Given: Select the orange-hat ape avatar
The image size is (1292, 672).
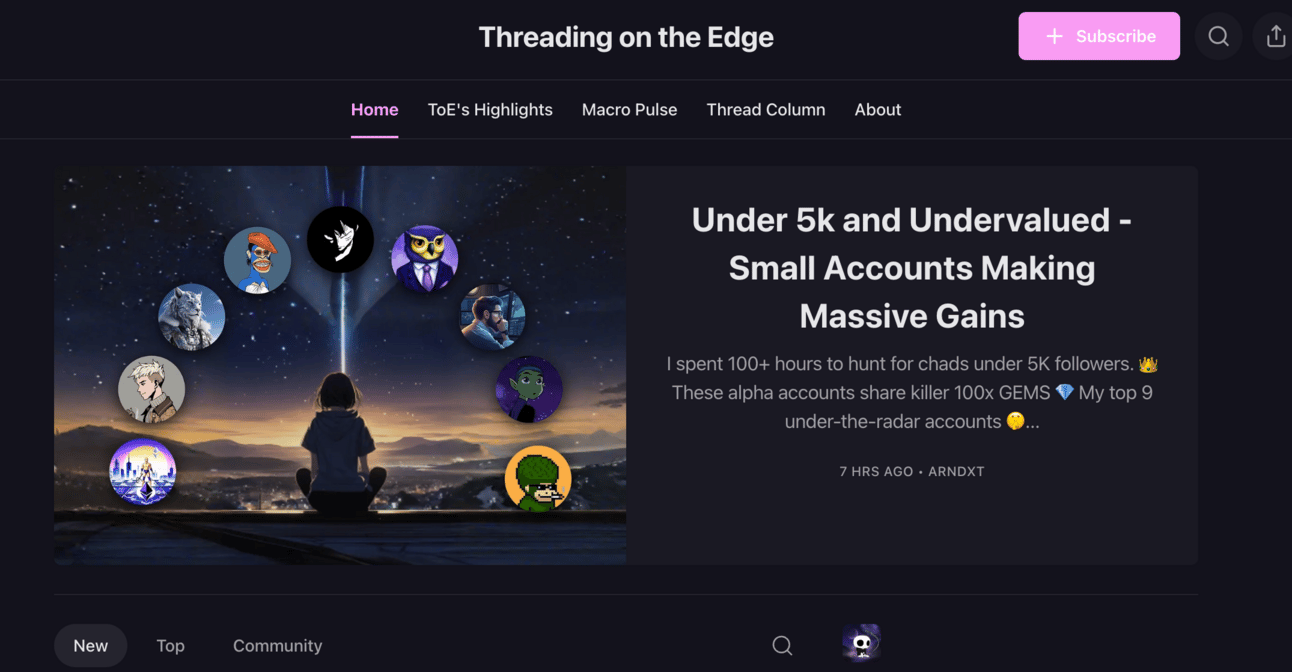Looking at the screenshot, I should click(x=257, y=260).
